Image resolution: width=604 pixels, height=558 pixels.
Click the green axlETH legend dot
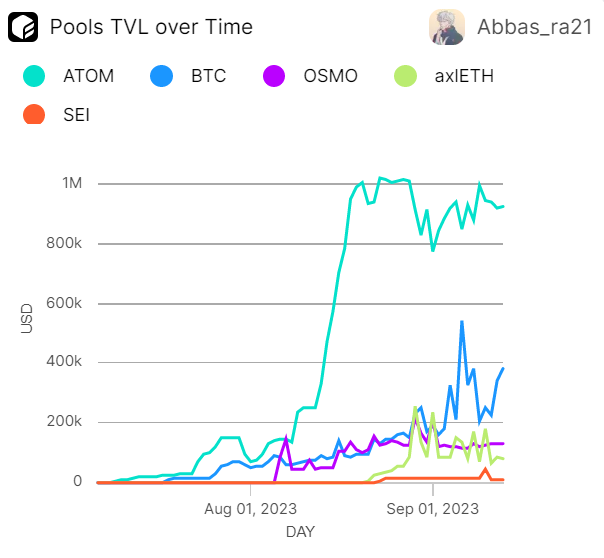[407, 75]
